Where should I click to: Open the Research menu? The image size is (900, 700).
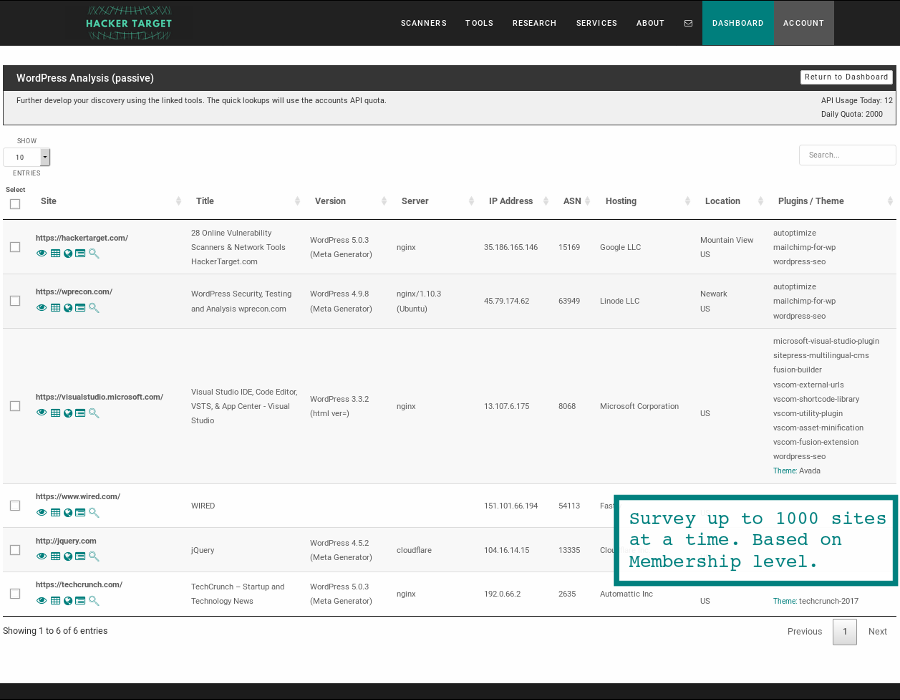534,24
